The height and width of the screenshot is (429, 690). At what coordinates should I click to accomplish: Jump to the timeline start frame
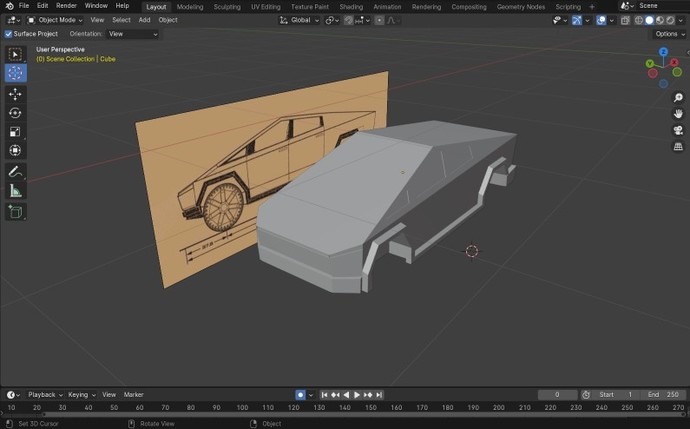(324, 395)
